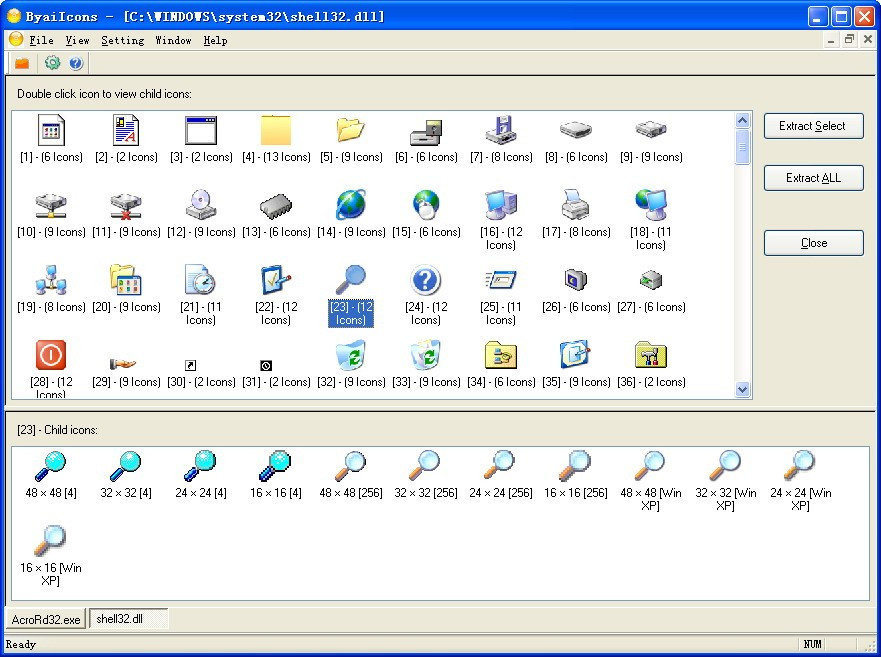Switch to the AcroRd32.exe tab
Screen dimensions: 881x657
[46, 619]
